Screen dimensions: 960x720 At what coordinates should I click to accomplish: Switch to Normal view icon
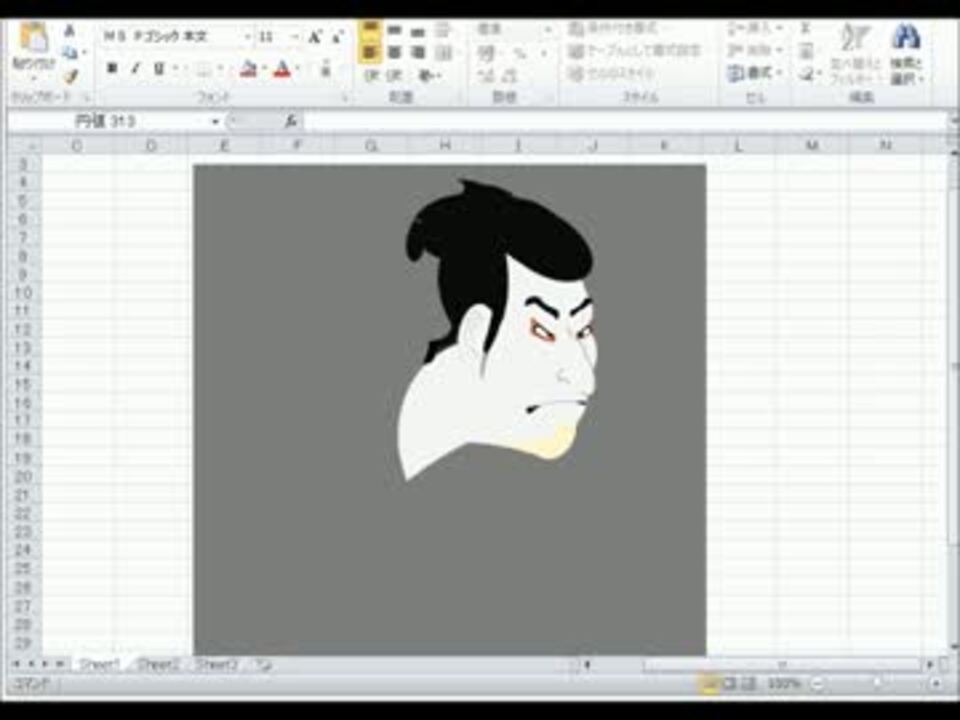[x=709, y=684]
